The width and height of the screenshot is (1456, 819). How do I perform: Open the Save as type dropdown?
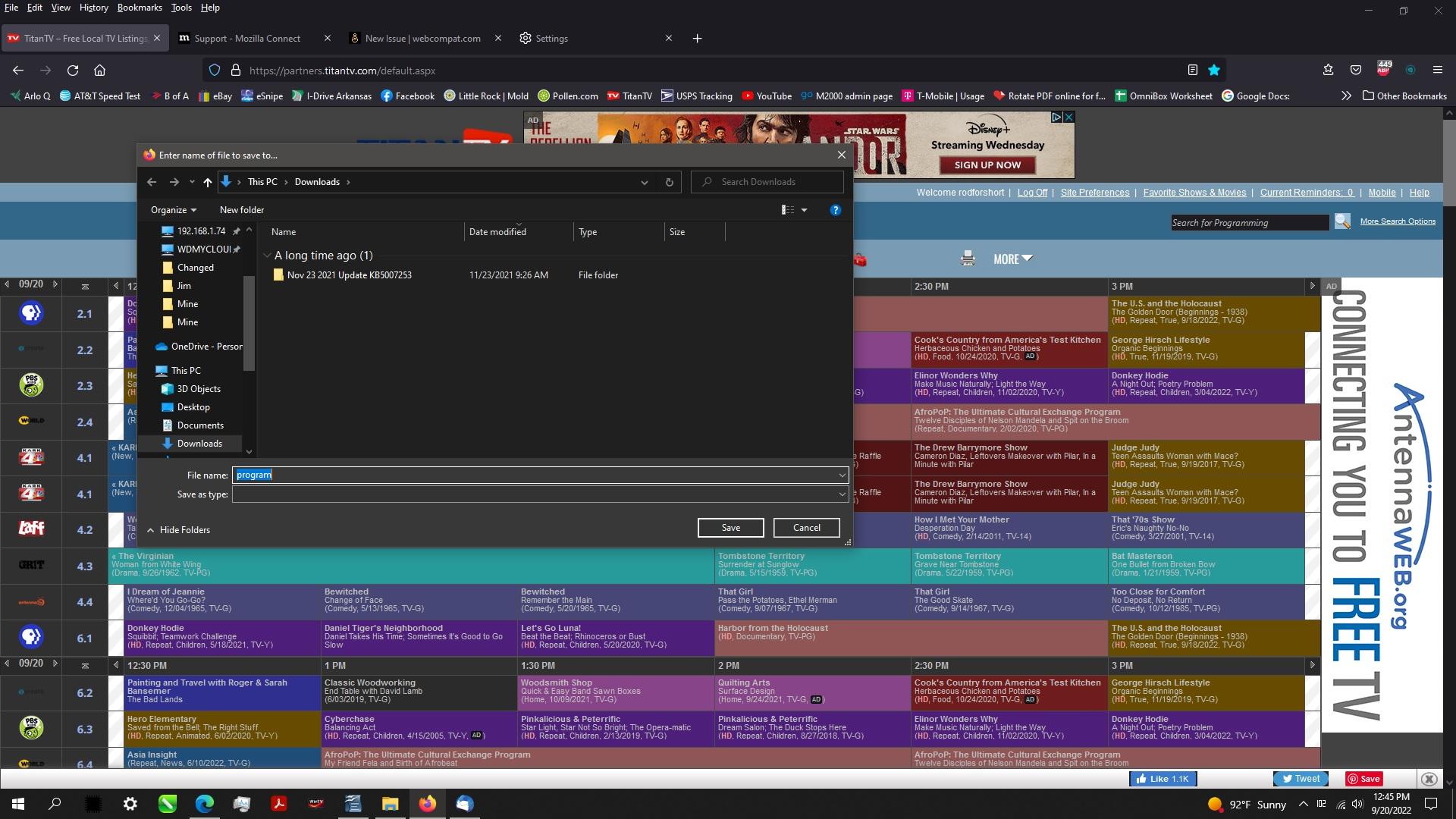840,494
